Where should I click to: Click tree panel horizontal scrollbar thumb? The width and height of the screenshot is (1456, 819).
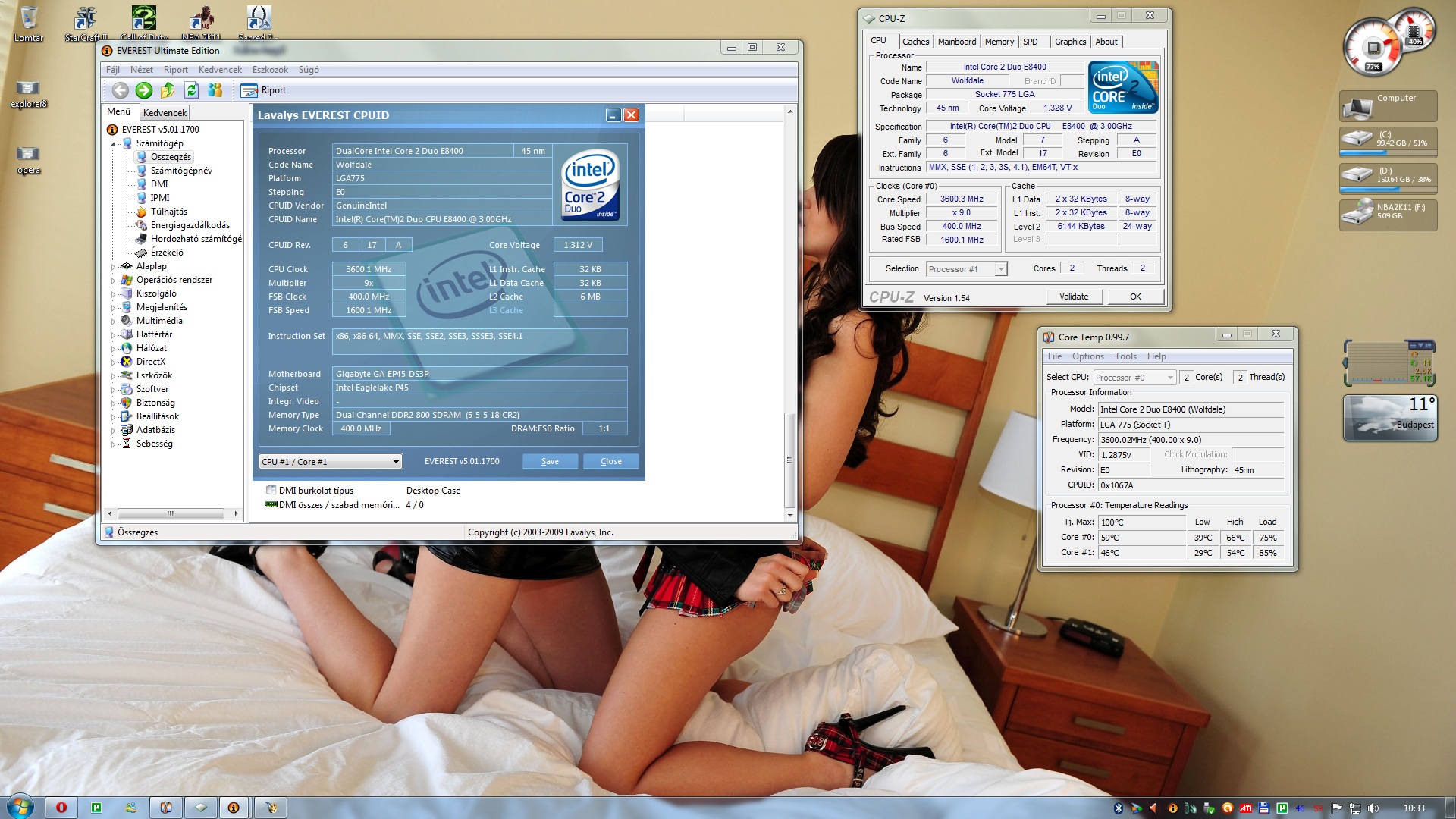(x=171, y=513)
